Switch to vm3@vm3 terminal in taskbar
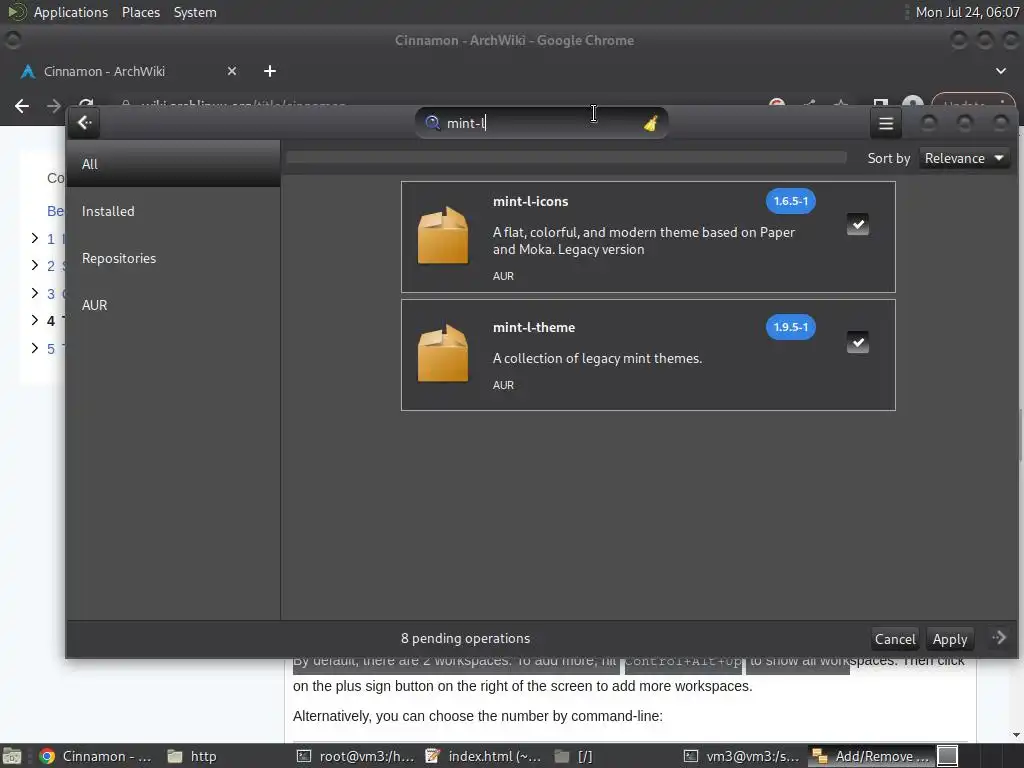 743,756
